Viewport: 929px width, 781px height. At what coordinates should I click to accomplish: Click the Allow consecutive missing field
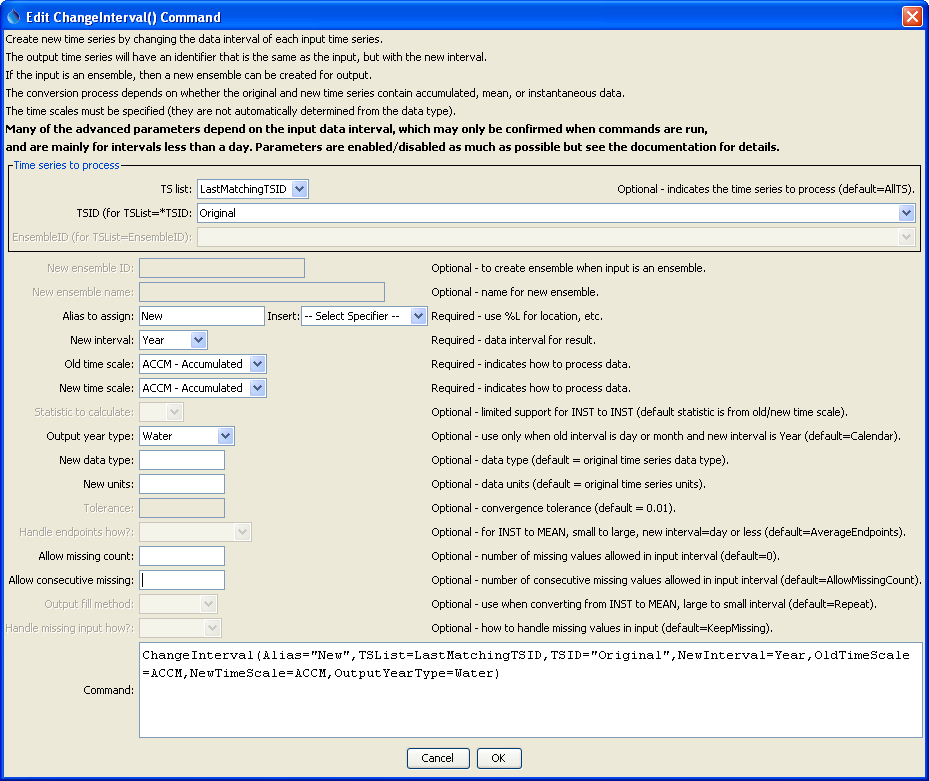coord(181,579)
